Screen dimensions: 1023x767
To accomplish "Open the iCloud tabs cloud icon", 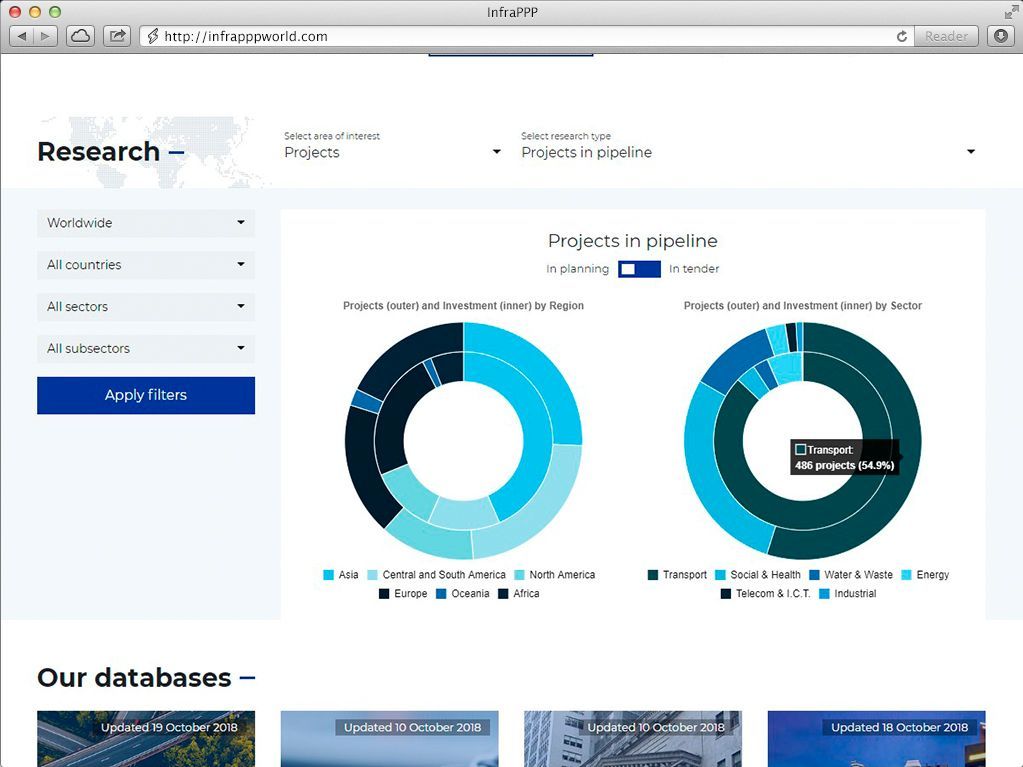I will click(80, 36).
